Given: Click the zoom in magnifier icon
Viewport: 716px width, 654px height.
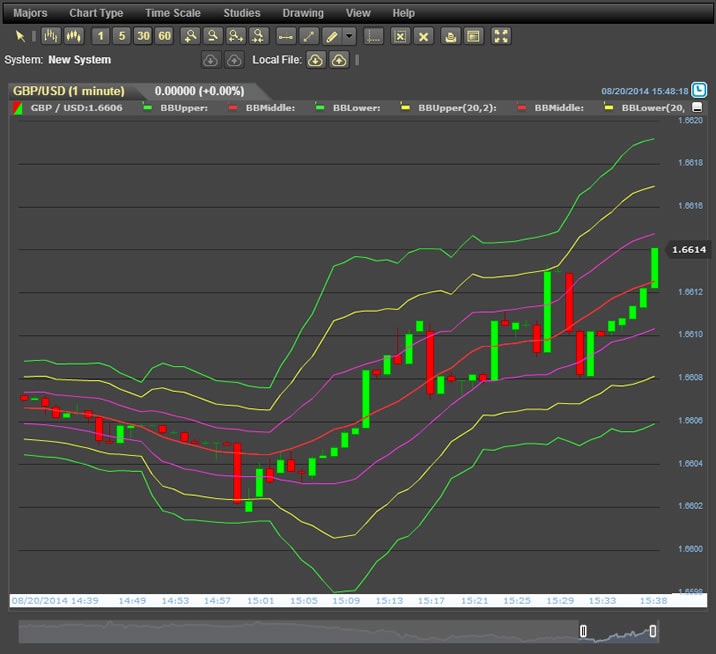Looking at the screenshot, I should tap(190, 36).
